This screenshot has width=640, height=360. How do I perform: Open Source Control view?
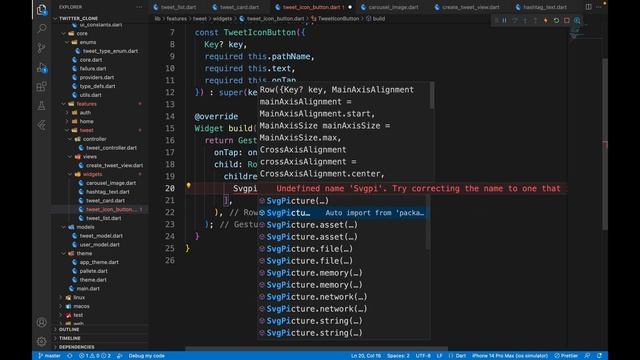(42, 48)
